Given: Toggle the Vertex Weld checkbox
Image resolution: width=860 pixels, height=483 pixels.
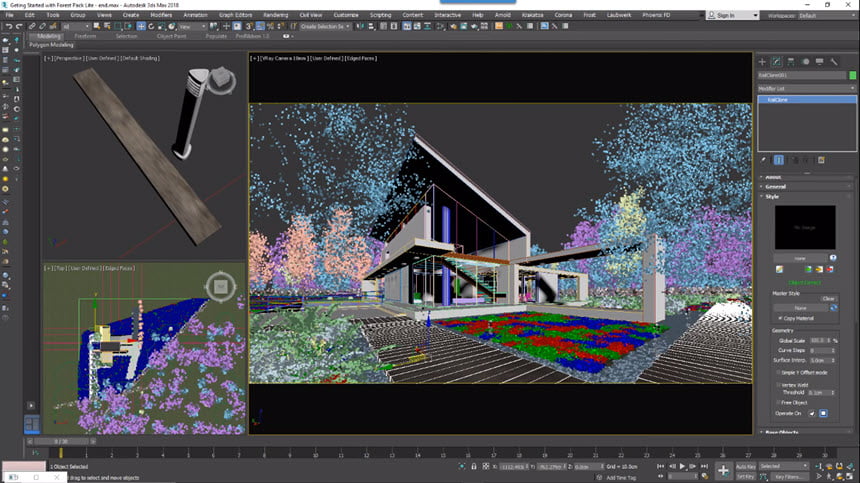Looking at the screenshot, I should click(778, 385).
